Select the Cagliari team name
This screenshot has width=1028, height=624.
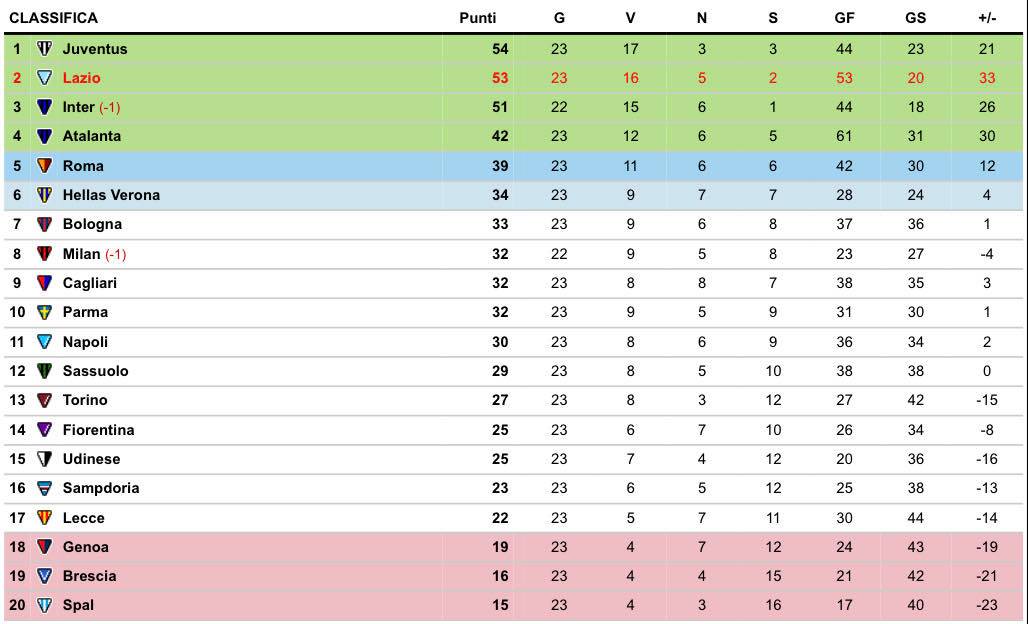[x=89, y=283]
